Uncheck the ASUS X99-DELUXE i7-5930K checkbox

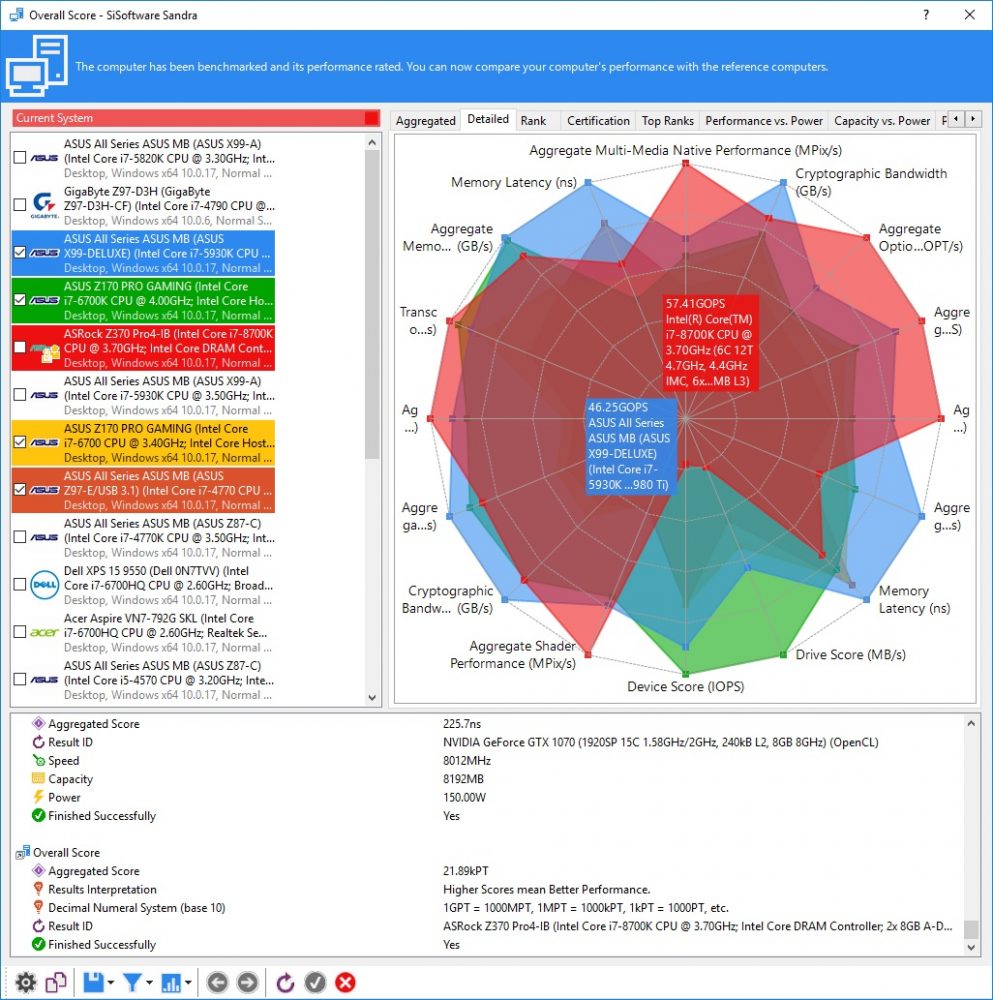pyautogui.click(x=20, y=253)
